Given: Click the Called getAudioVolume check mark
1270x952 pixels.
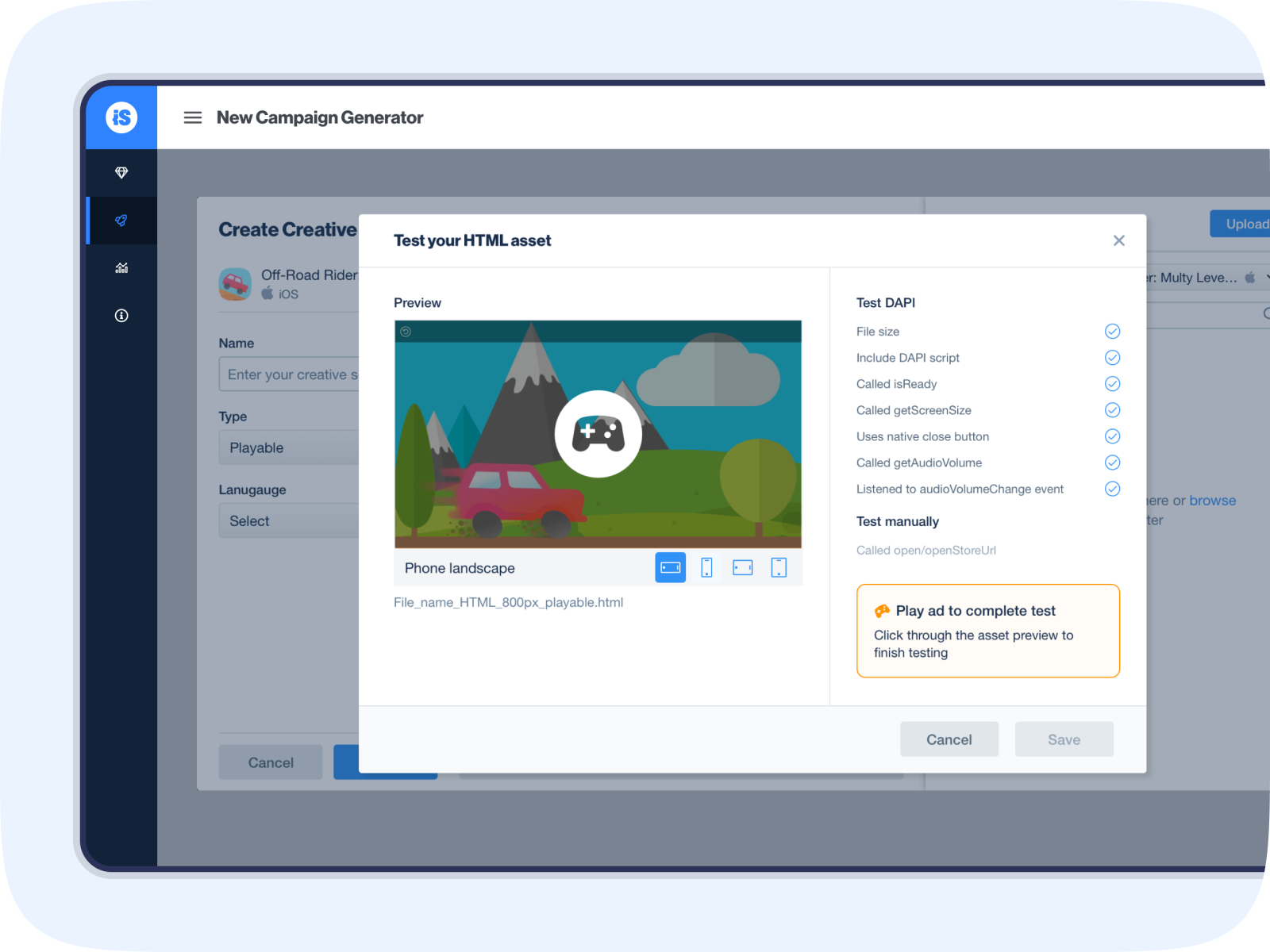Looking at the screenshot, I should click(1113, 463).
